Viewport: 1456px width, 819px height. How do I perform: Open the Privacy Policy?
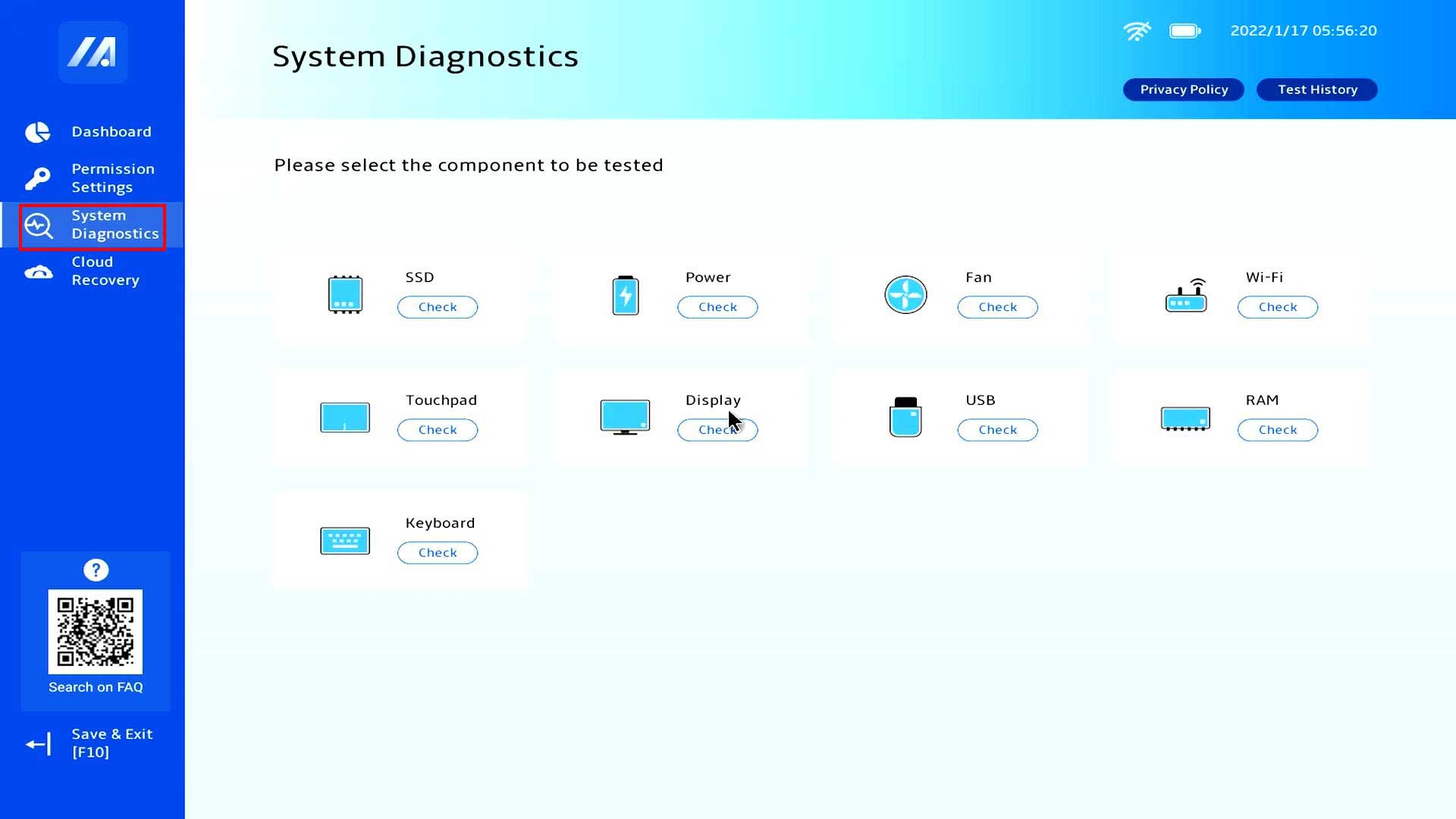(1183, 89)
